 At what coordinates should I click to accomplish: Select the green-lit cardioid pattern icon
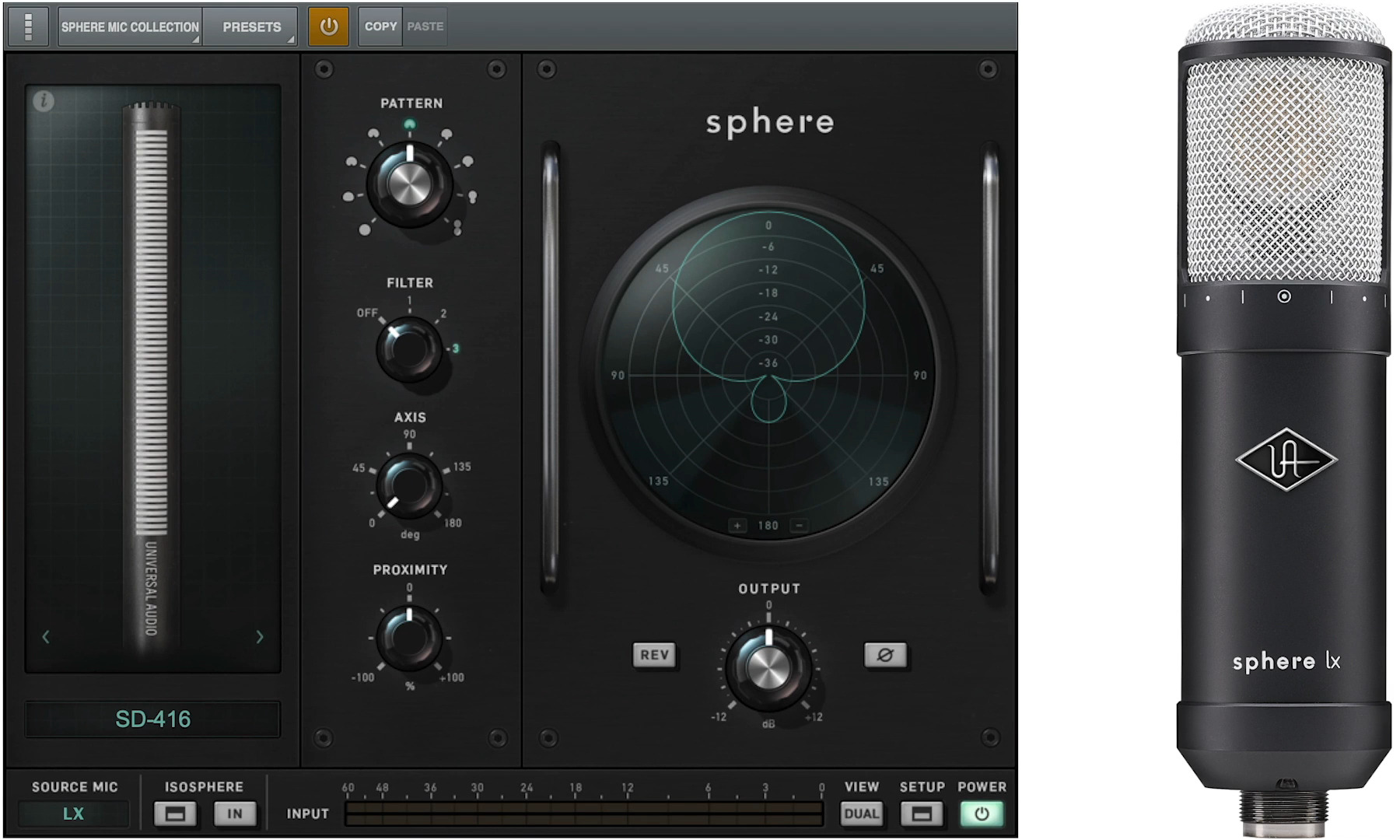coord(410,124)
